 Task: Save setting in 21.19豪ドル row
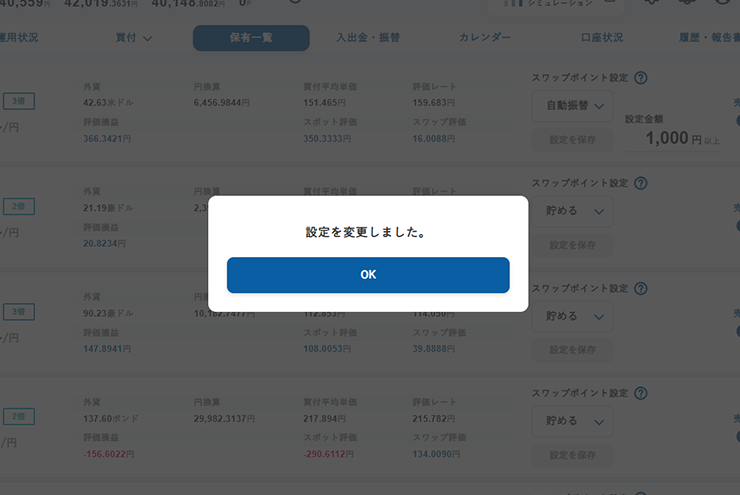[572, 245]
